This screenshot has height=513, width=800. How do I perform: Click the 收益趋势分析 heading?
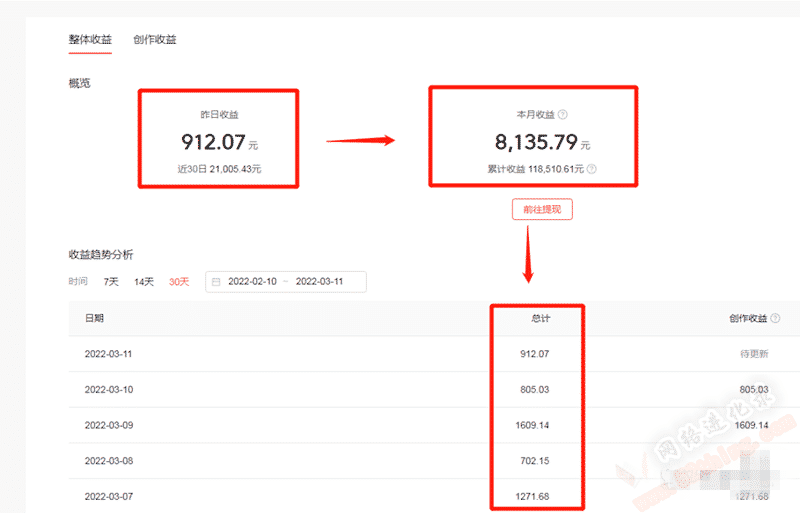coord(101,254)
